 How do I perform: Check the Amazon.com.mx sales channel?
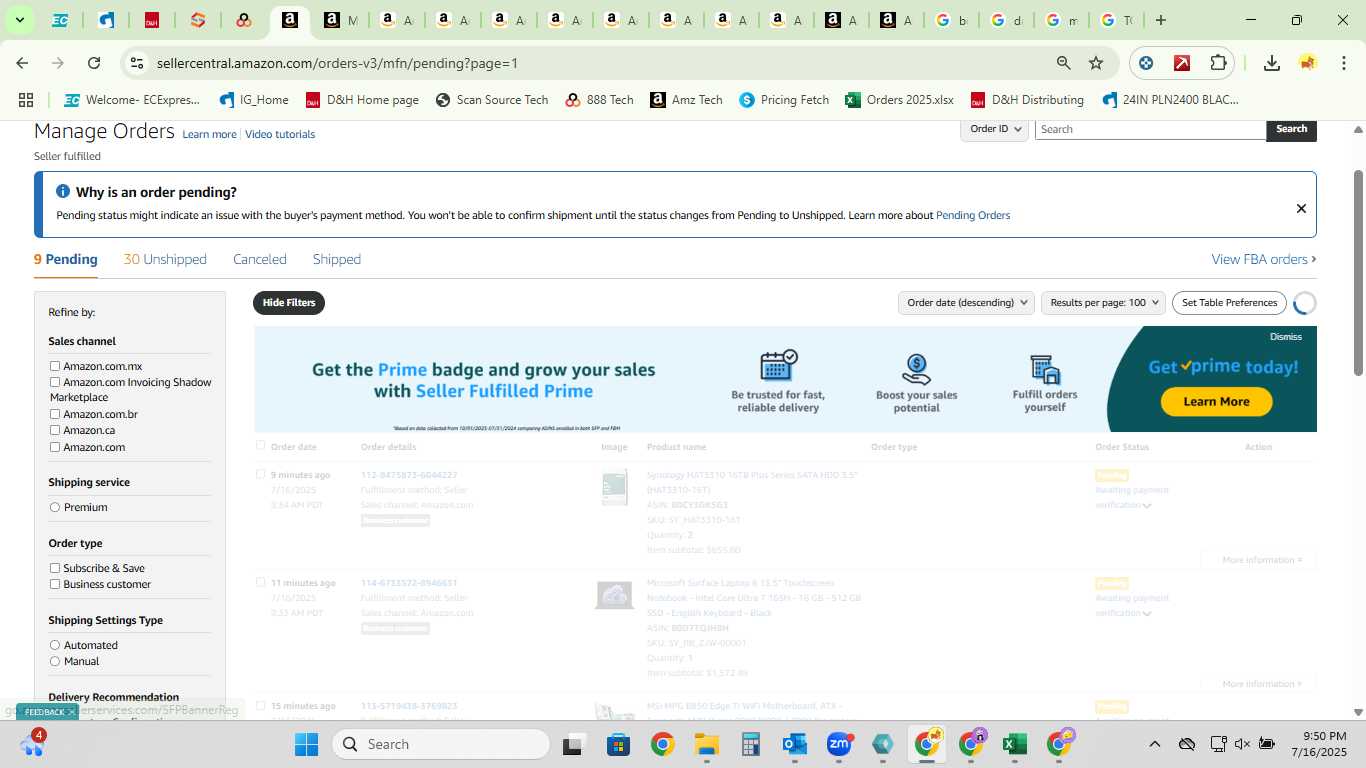[55, 366]
